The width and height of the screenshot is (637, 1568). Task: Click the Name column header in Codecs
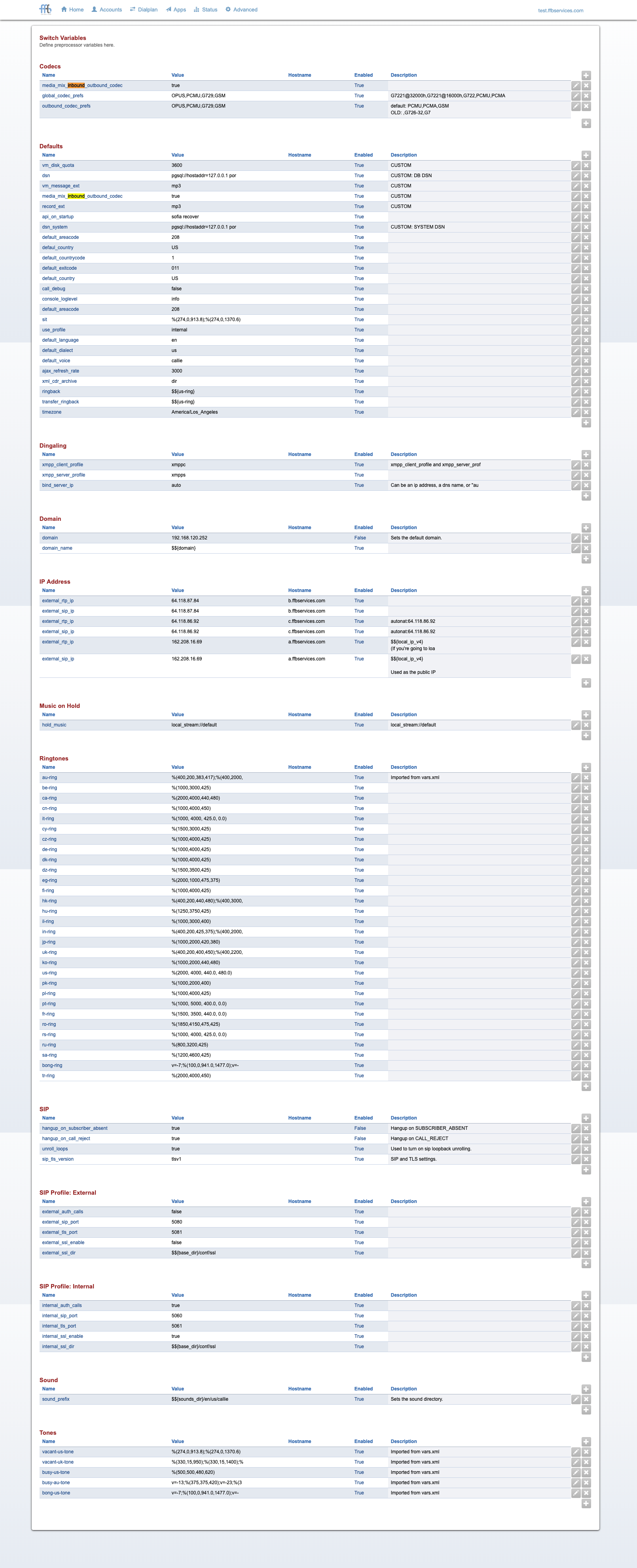pyautogui.click(x=49, y=76)
